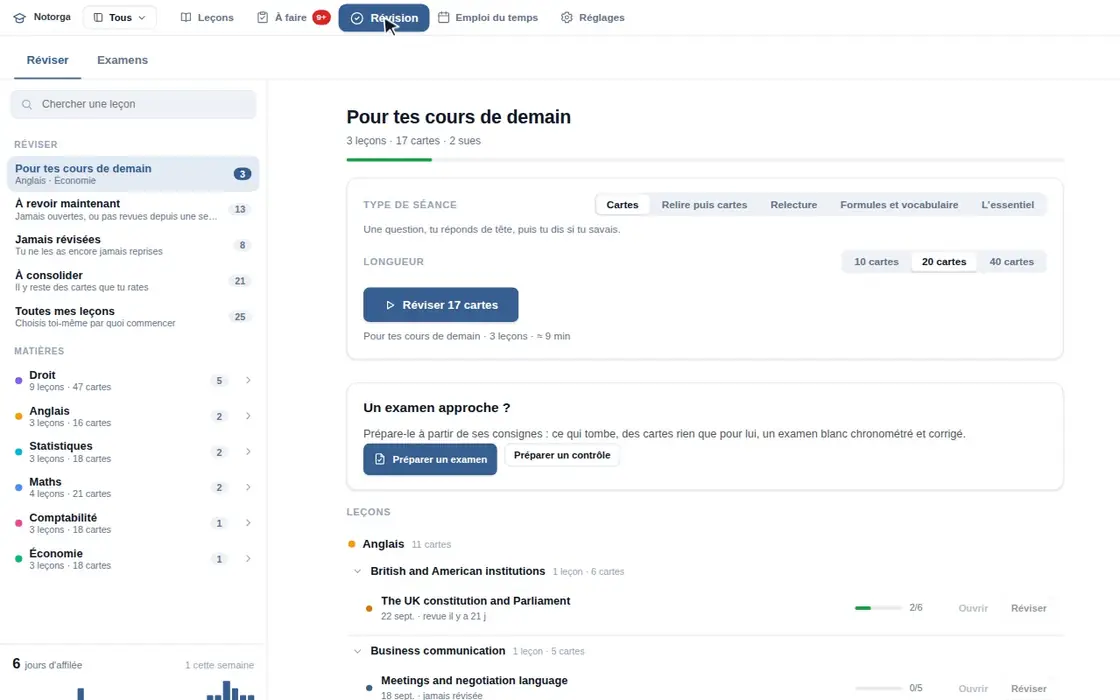Click the Réviser 17 cartes button
Screen dimensions: 1120x700
[441, 305]
